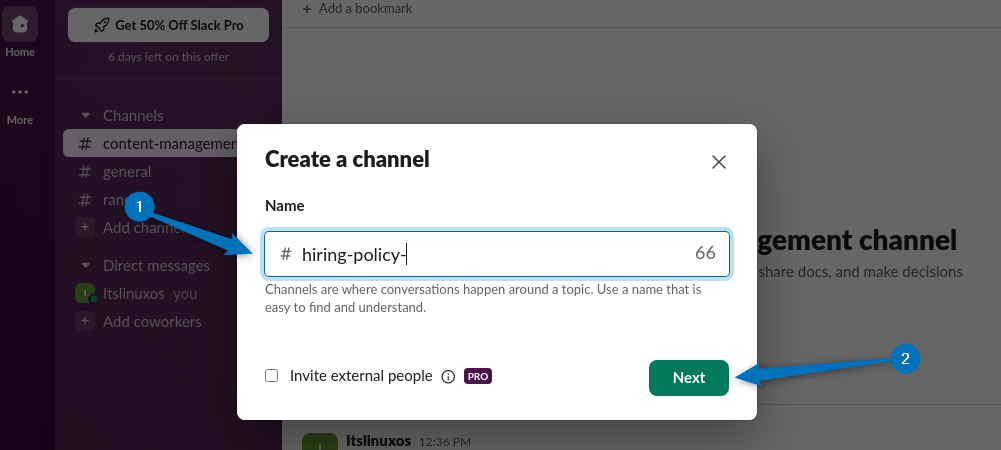Screen dimensions: 1001x450
Task: Close the Create a channel dialog
Action: (718, 162)
